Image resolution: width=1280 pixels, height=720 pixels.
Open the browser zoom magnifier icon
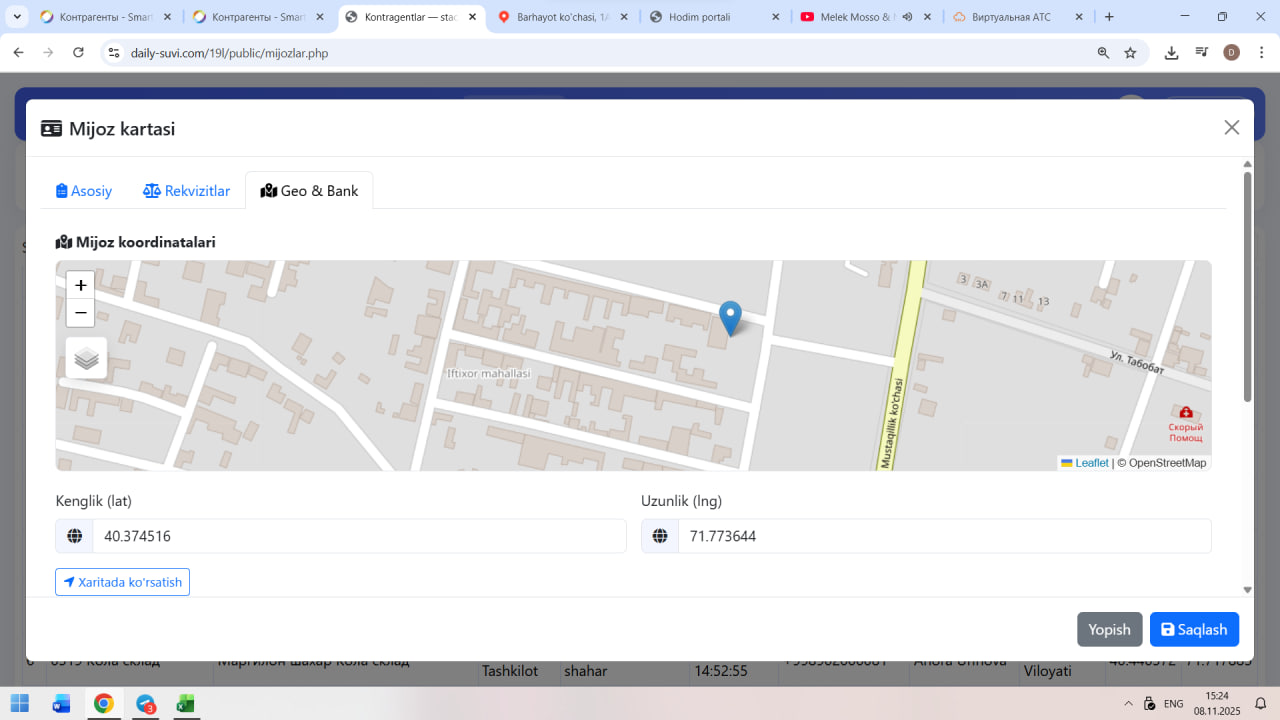pos(1103,53)
